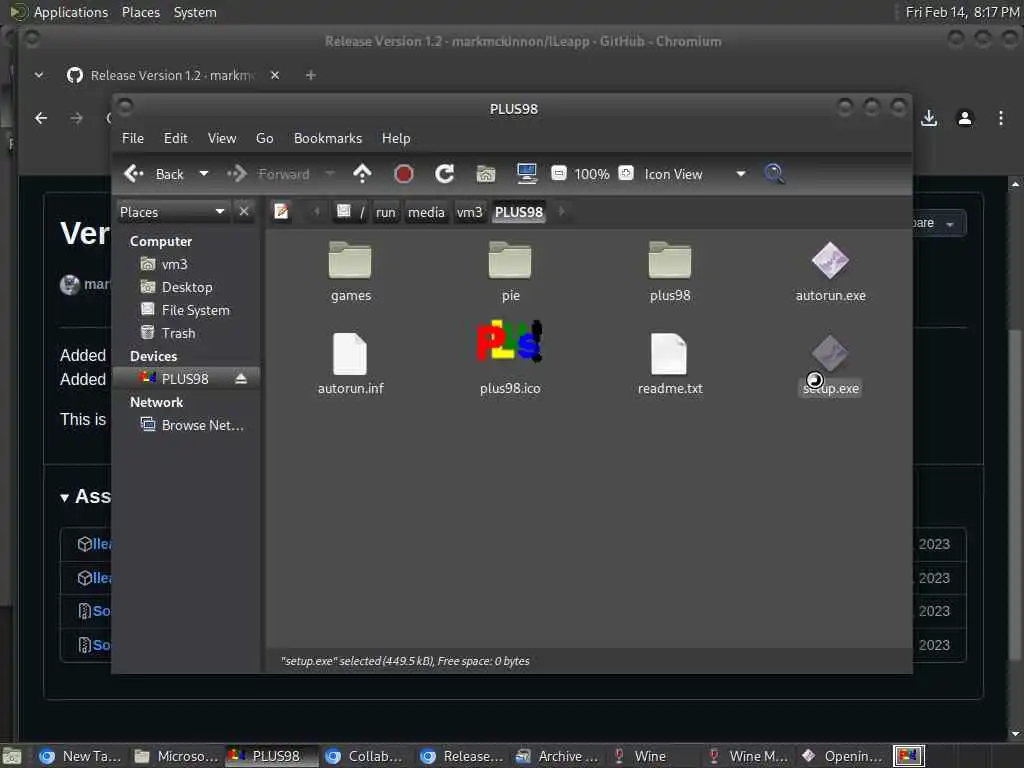This screenshot has width=1024, height=768.
Task: Stop loading the current location
Action: click(x=404, y=174)
